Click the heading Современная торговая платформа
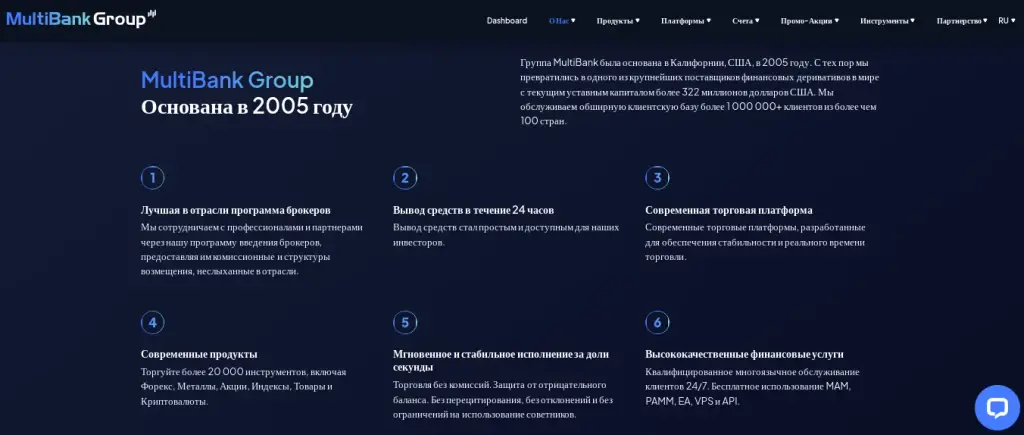Viewport: 1024px width, 435px height. pyautogui.click(x=729, y=210)
